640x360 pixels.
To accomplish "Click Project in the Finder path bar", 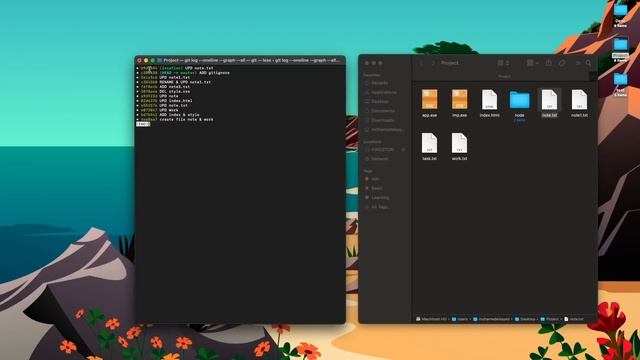I will [549, 319].
